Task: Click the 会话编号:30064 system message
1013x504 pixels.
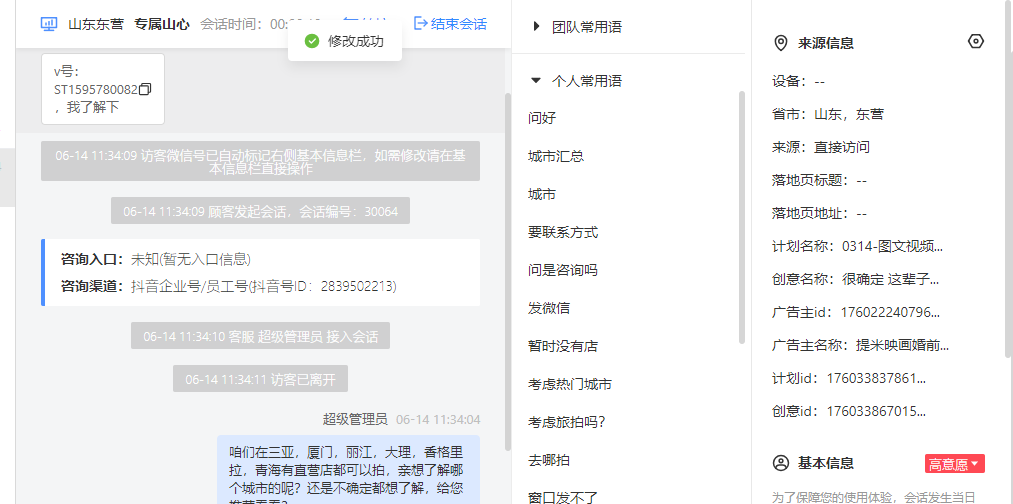Action: pos(260,211)
